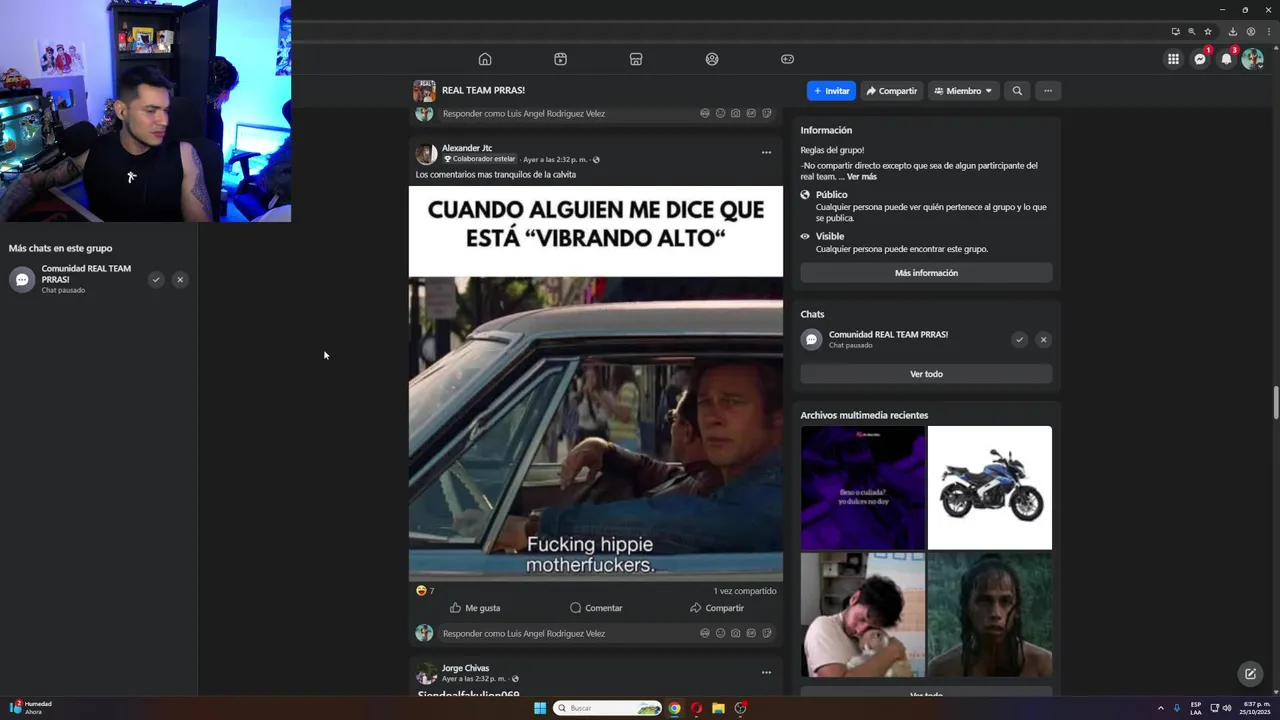
Task: Dismiss Comunidad chat with X in right panel
Action: tap(1043, 340)
